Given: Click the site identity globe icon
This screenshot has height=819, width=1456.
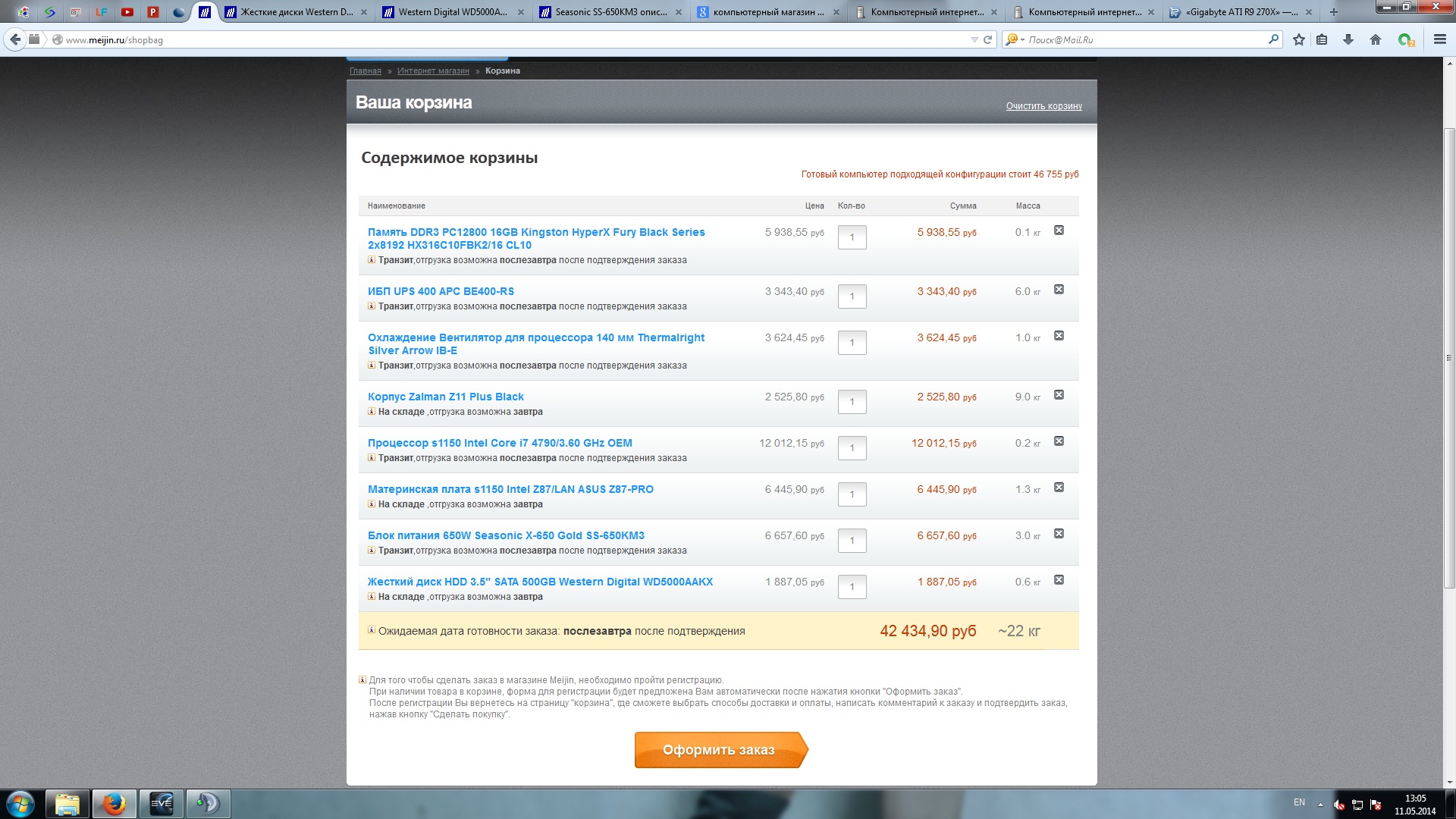Looking at the screenshot, I should click(x=57, y=39).
